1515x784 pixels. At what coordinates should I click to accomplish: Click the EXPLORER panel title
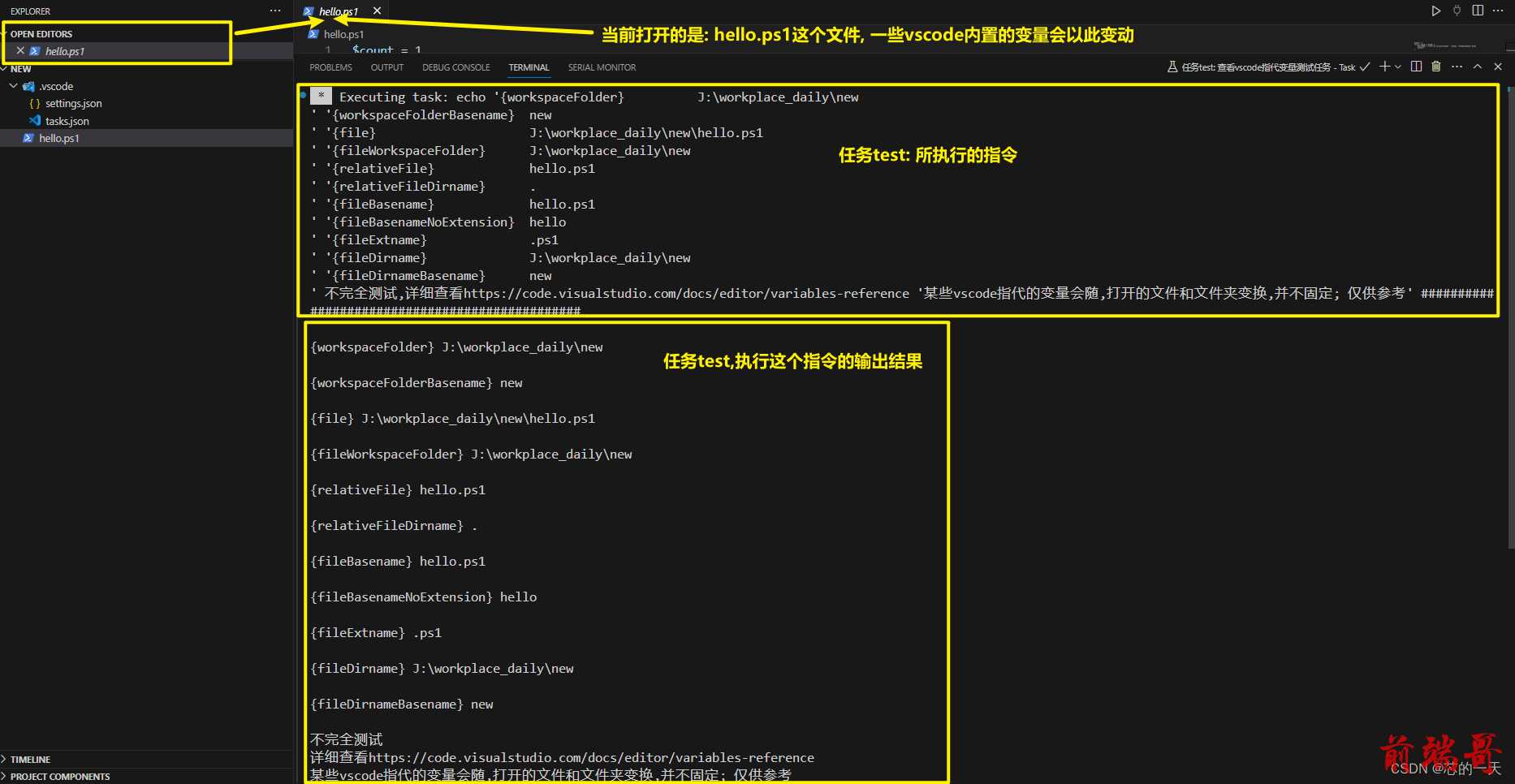click(30, 11)
